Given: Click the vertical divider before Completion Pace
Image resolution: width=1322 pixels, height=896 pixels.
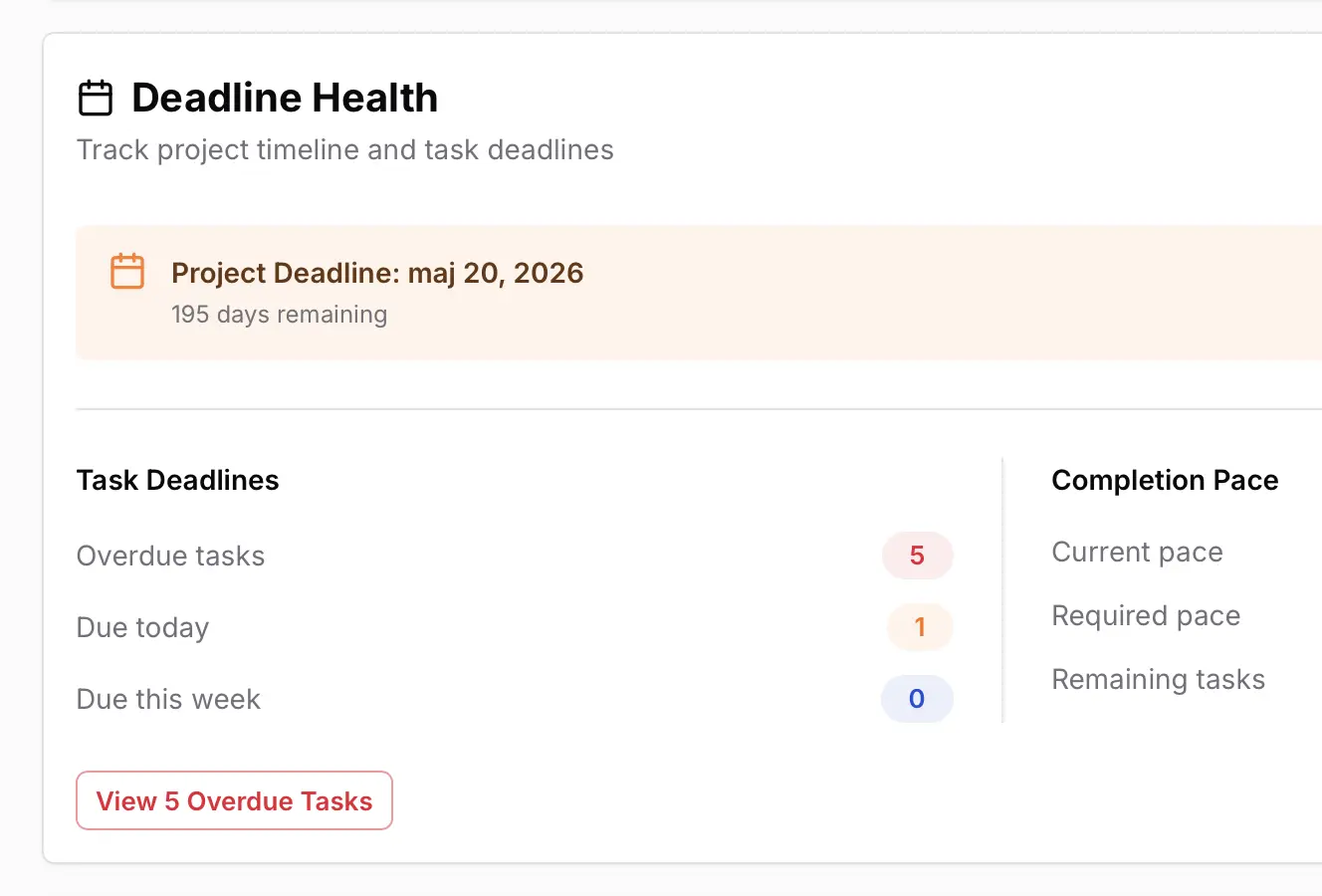Looking at the screenshot, I should point(1002,589).
